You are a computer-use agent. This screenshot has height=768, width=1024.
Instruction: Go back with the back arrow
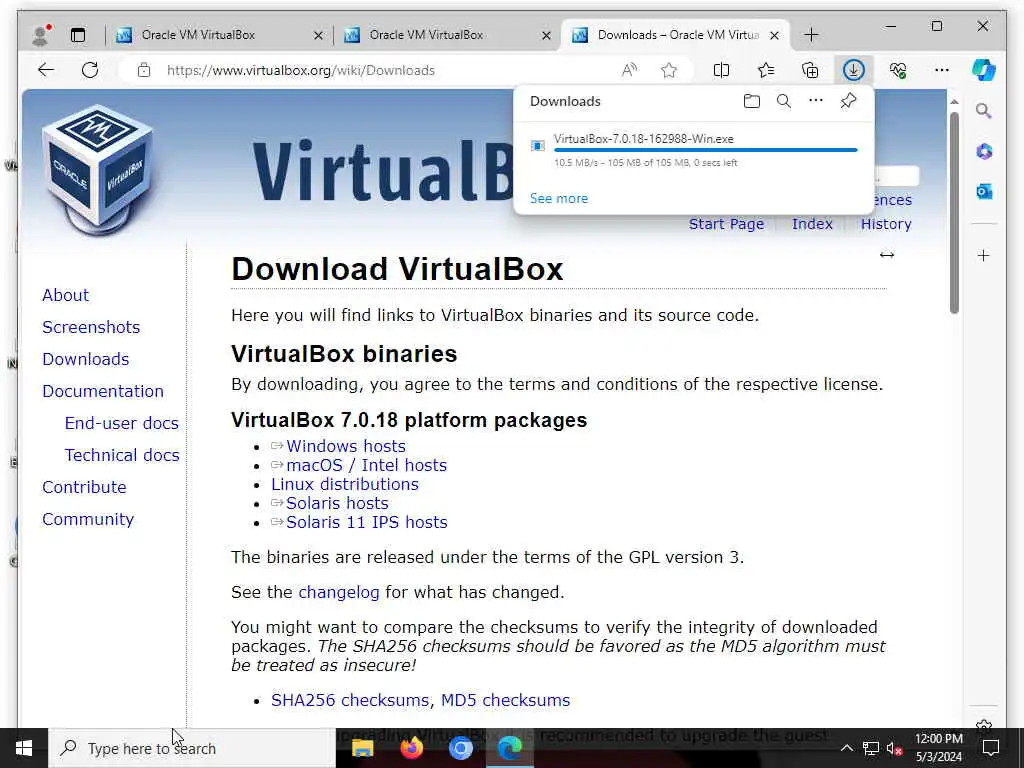[x=46, y=70]
